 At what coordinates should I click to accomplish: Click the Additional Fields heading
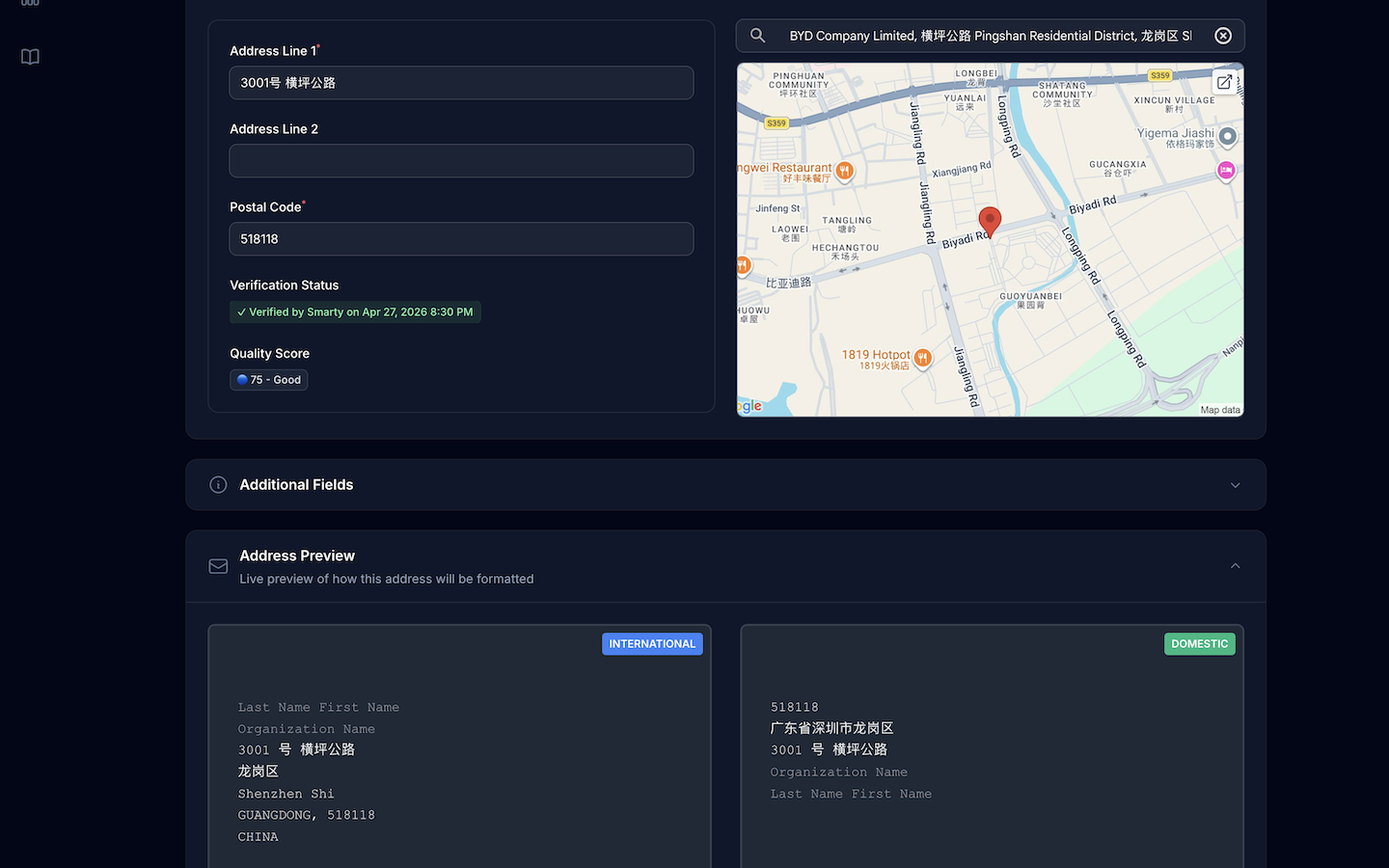click(296, 485)
